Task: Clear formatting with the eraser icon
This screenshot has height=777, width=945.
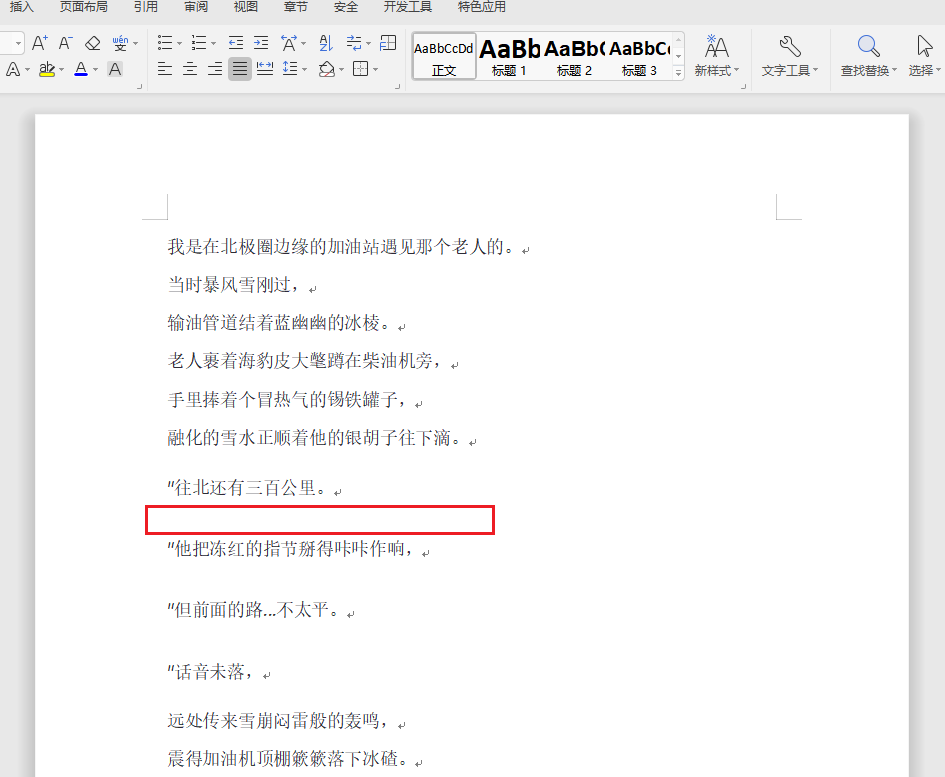Action: point(91,44)
